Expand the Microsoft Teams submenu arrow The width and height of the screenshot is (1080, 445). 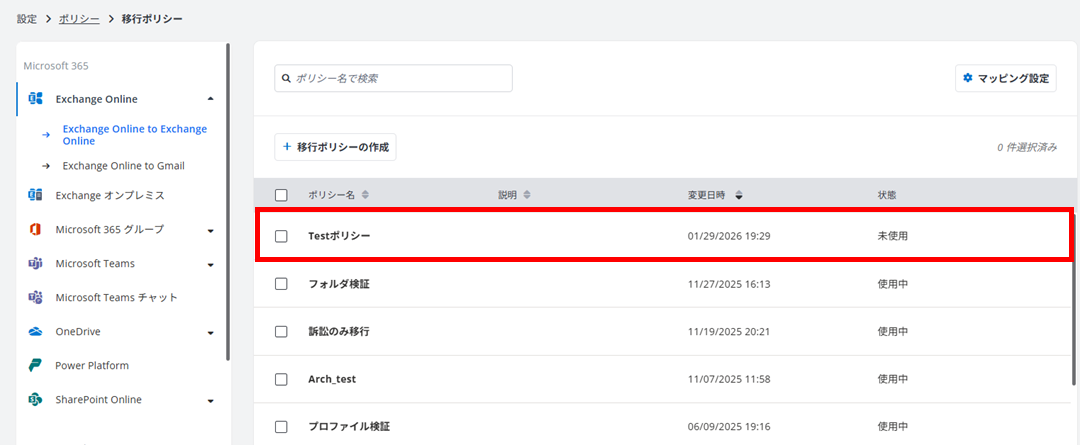(211, 265)
